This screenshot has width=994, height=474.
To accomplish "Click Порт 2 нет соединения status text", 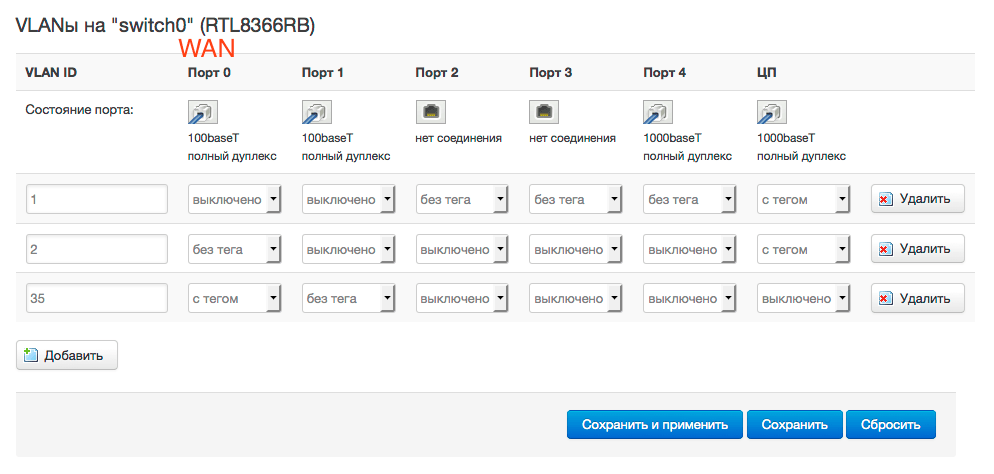I will pos(458,138).
